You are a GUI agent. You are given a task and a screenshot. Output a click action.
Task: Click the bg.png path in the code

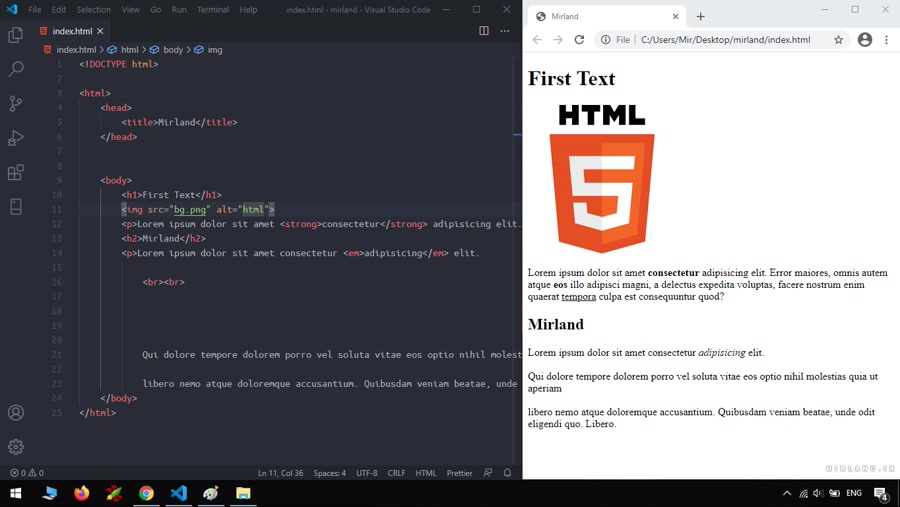point(190,210)
